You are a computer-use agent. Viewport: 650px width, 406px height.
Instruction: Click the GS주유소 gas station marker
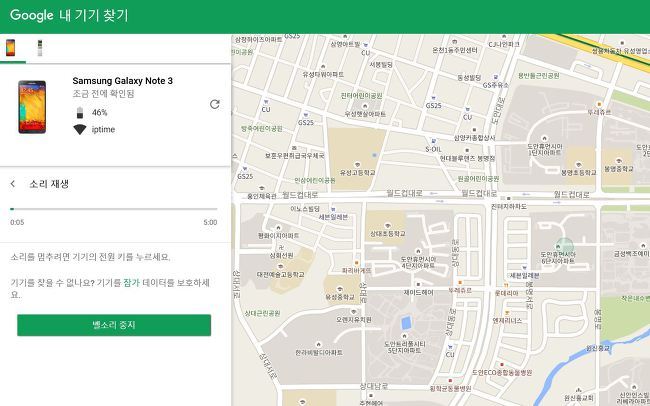(x=496, y=78)
